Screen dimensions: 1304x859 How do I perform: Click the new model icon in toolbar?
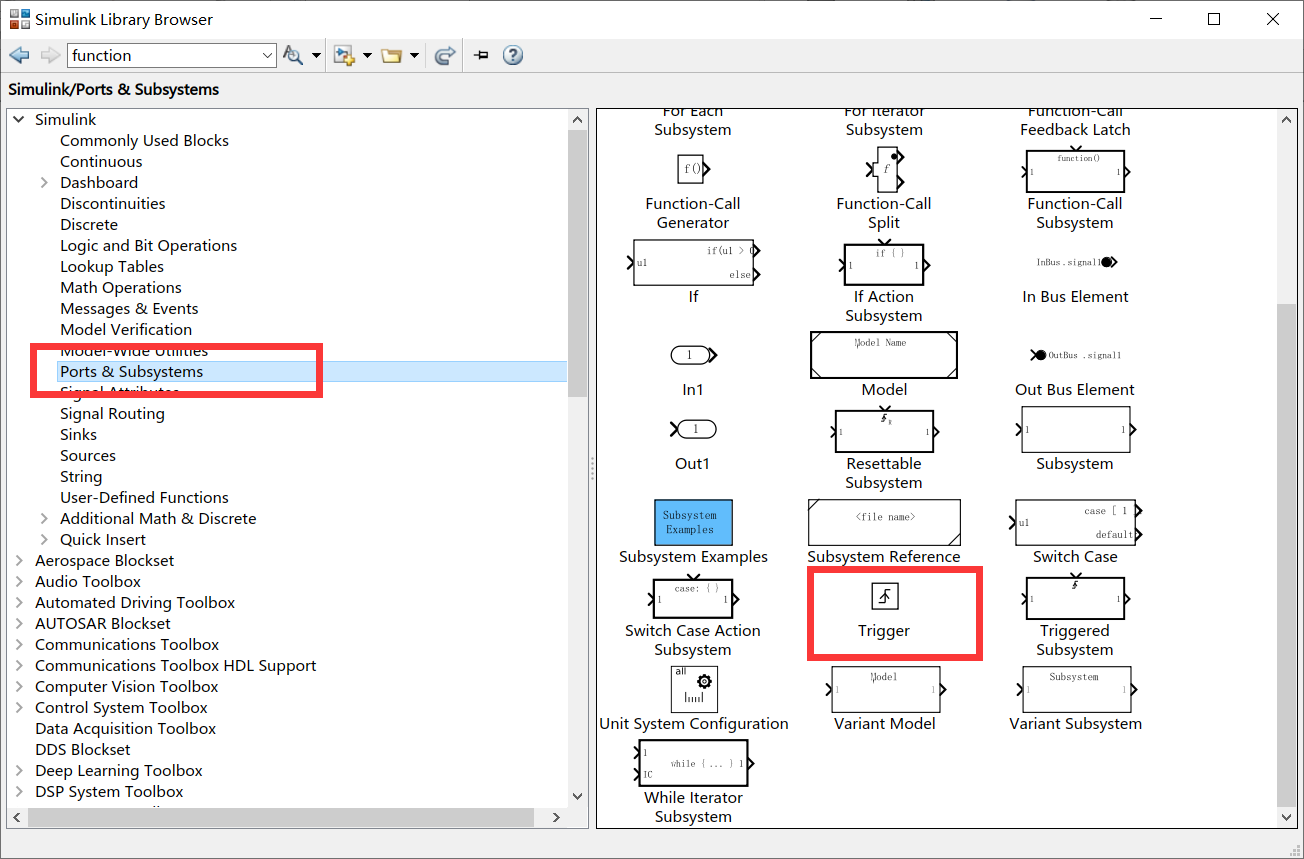click(x=345, y=56)
